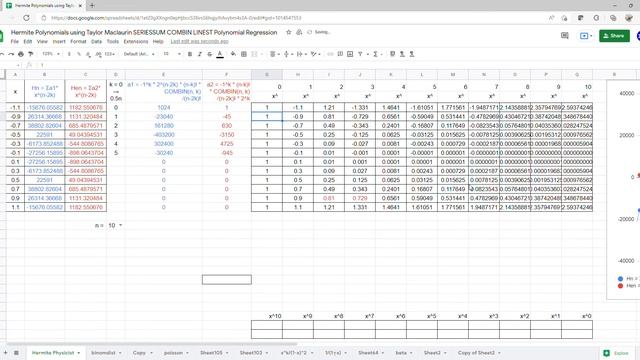This screenshot has height=360, width=640.
Task: Open the Present meeting button
Action: coord(586,36)
